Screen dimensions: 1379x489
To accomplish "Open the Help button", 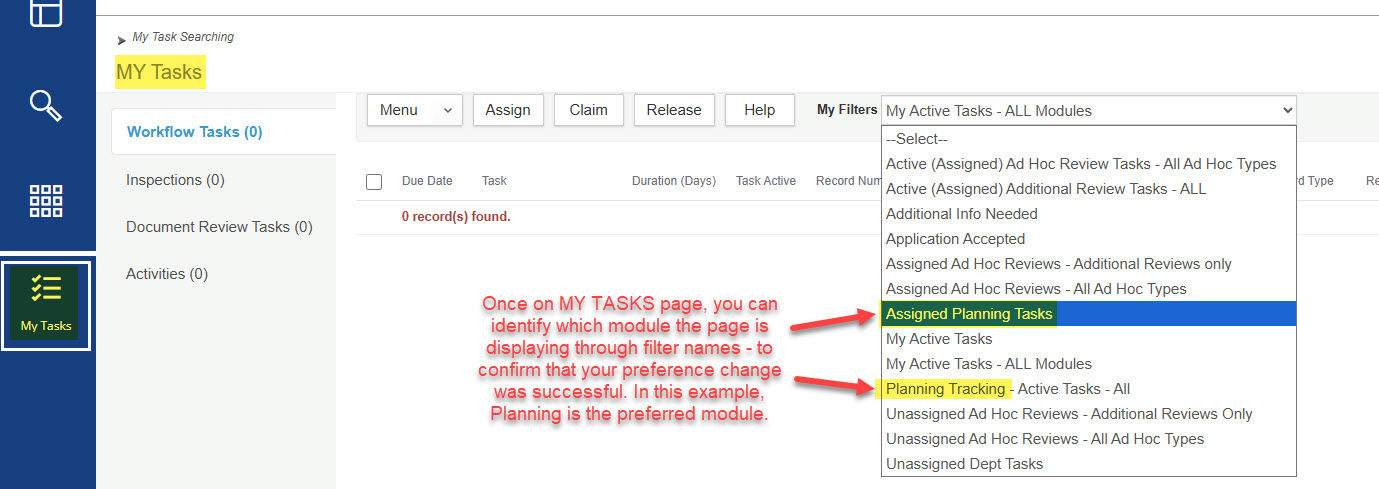I will point(759,110).
